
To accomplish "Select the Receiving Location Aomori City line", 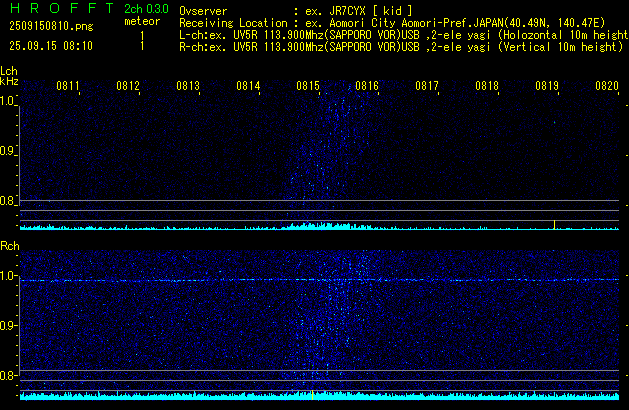I will [x=392, y=23].
